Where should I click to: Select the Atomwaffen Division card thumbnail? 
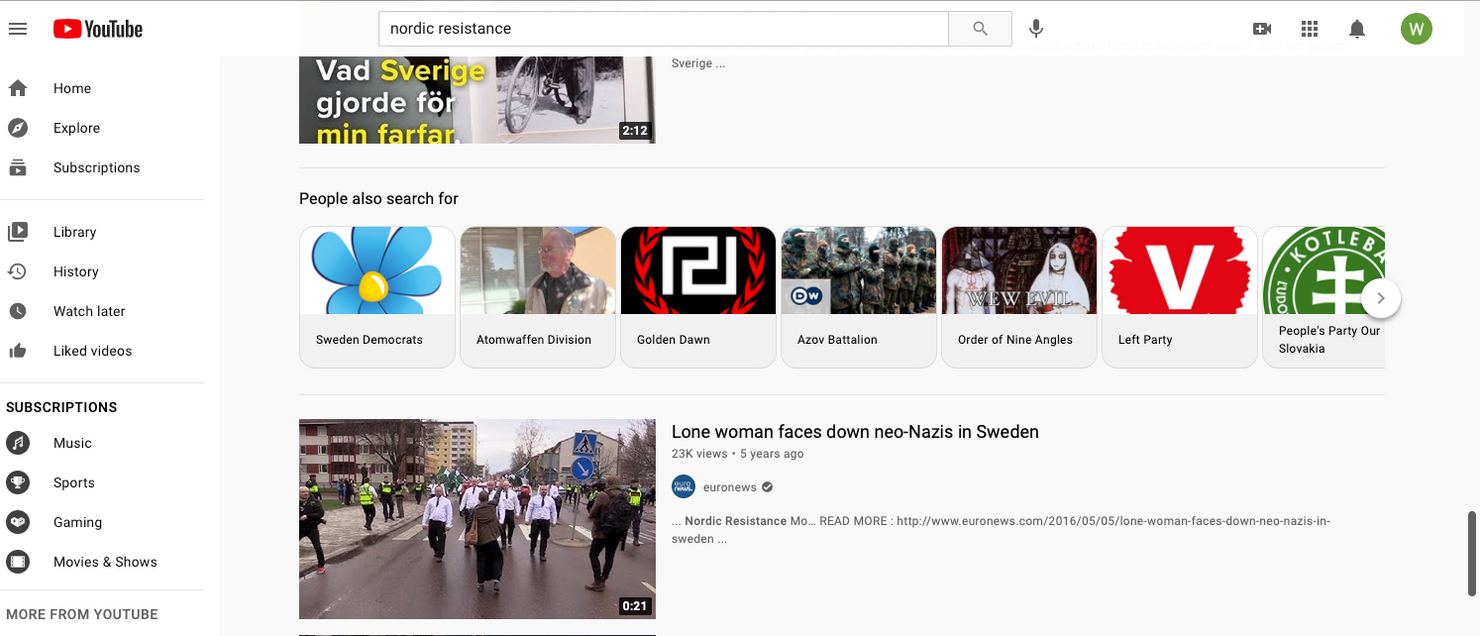(x=538, y=270)
